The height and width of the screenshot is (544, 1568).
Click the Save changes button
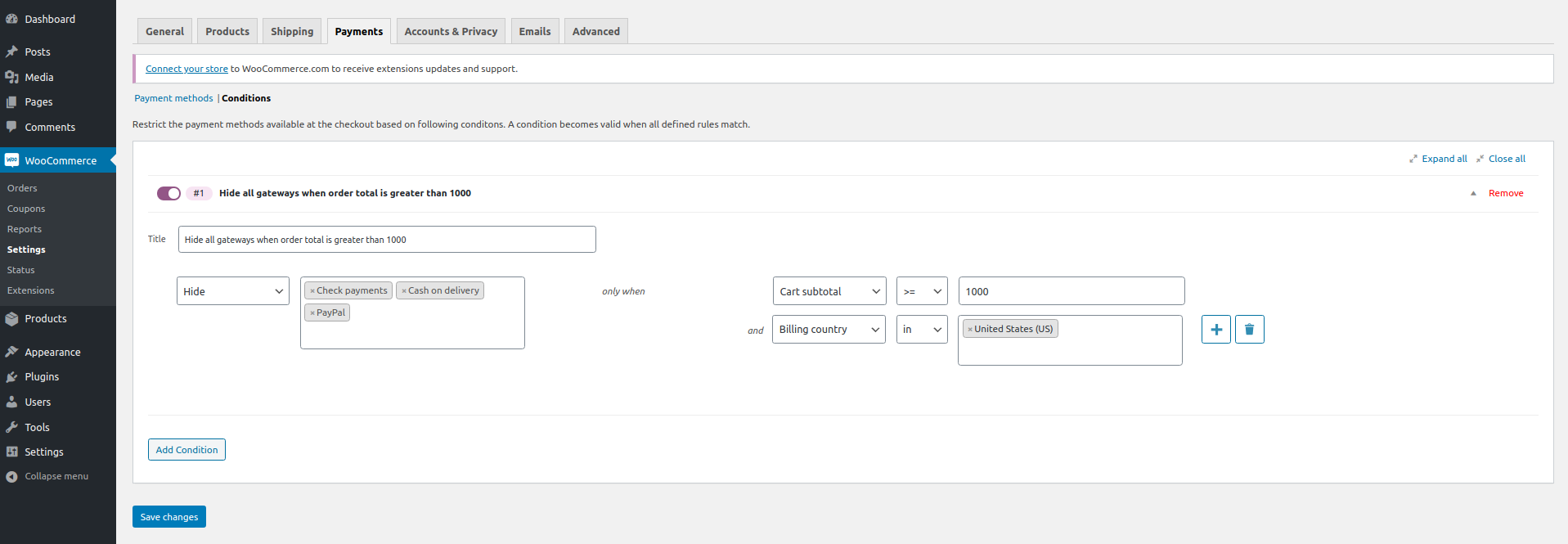click(x=169, y=517)
